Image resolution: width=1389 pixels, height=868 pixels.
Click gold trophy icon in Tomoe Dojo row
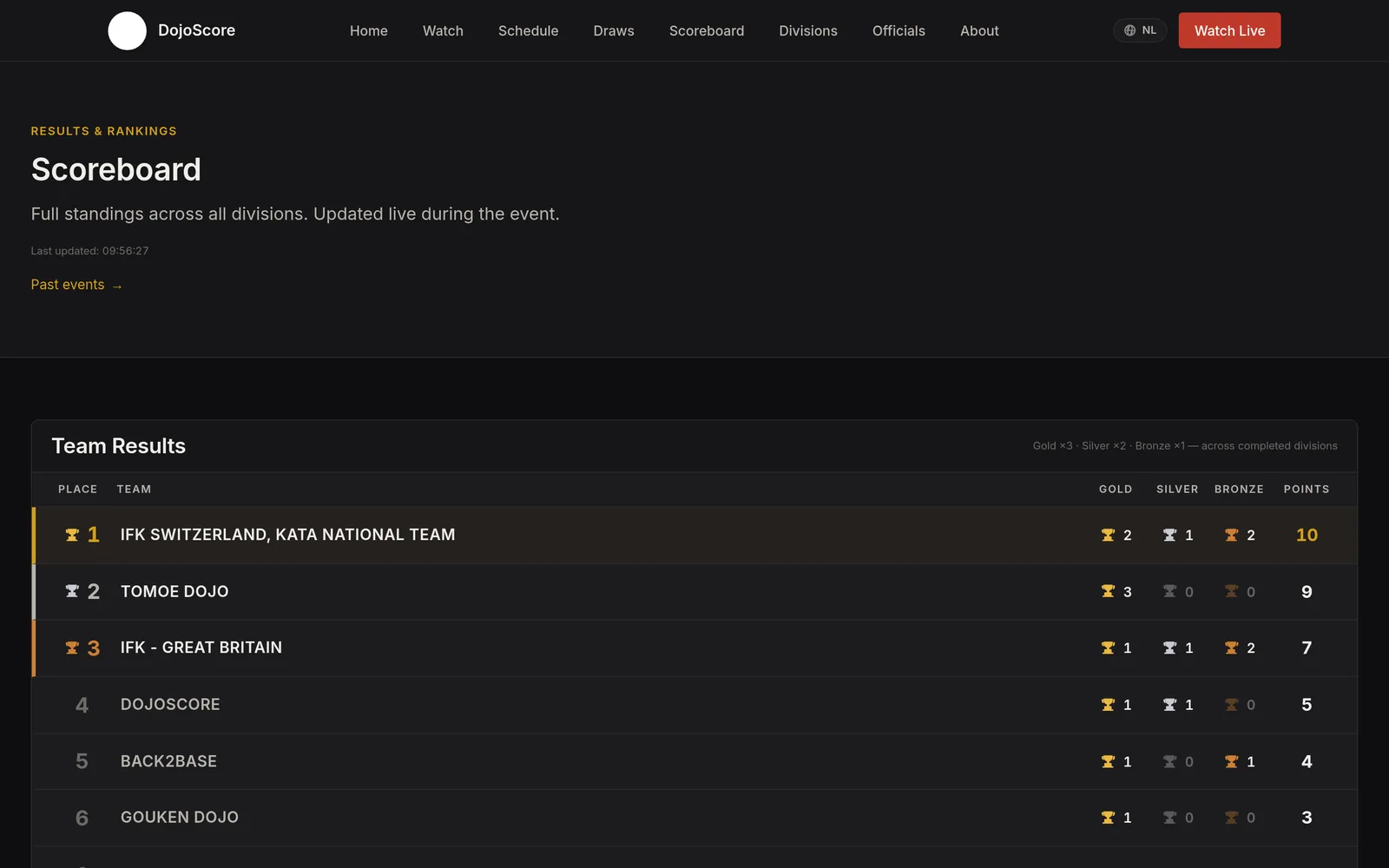[x=1108, y=591]
